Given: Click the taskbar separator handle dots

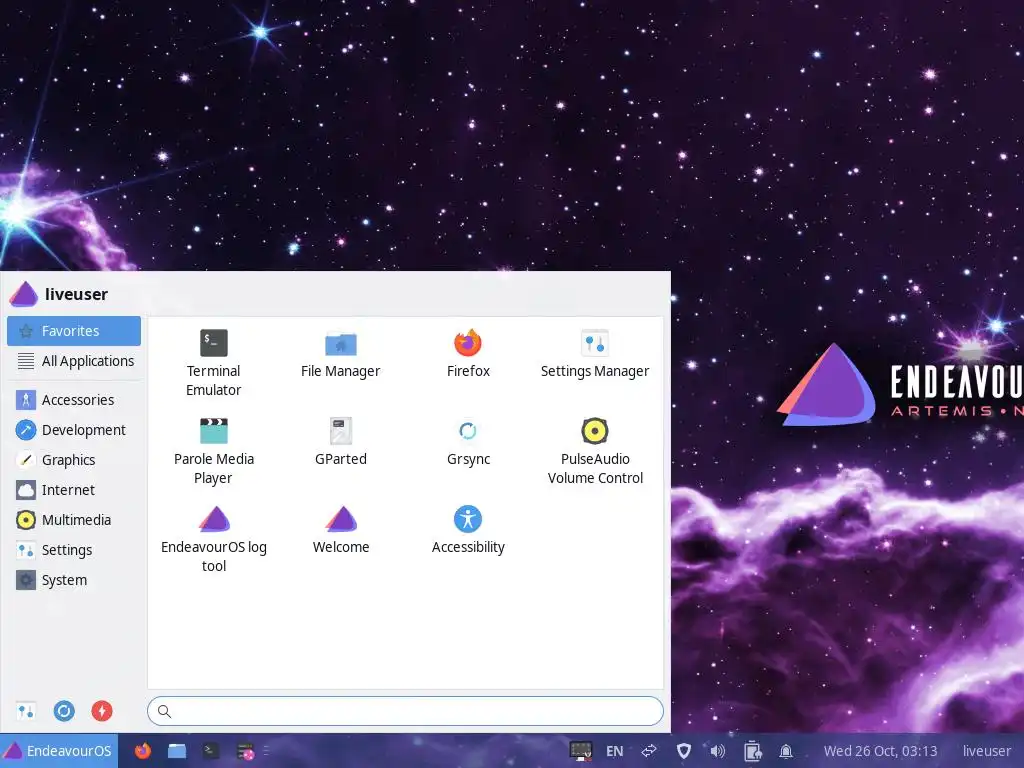Looking at the screenshot, I should [266, 751].
